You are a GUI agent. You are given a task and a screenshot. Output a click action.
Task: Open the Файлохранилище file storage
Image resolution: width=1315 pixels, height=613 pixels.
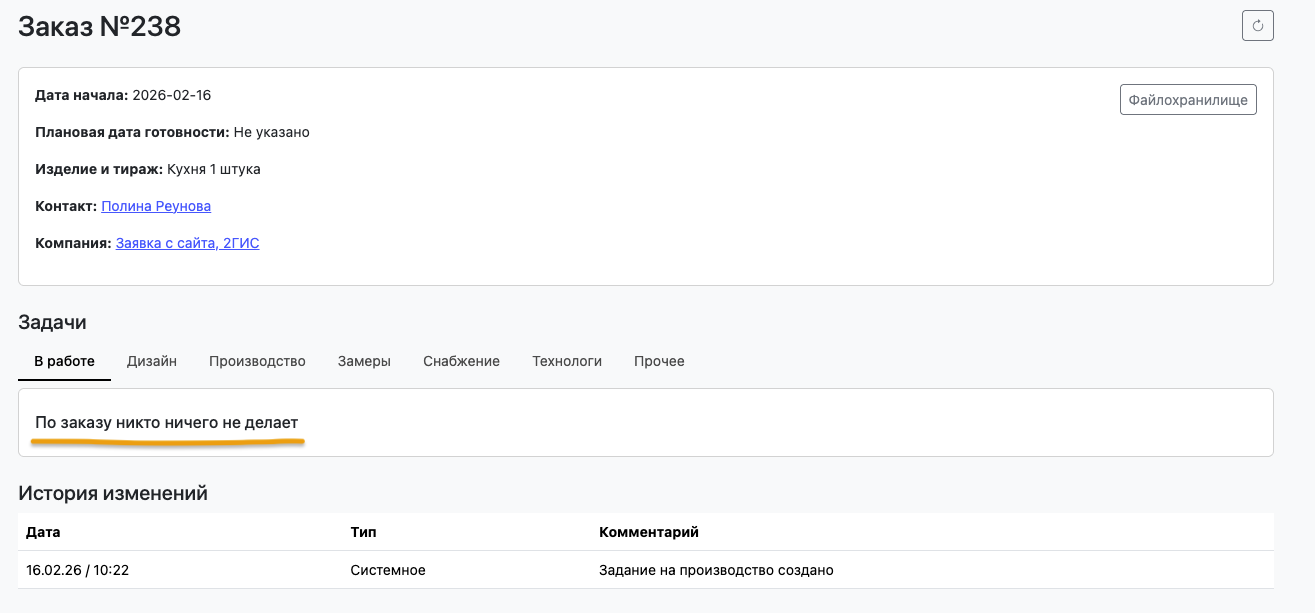tap(1188, 100)
